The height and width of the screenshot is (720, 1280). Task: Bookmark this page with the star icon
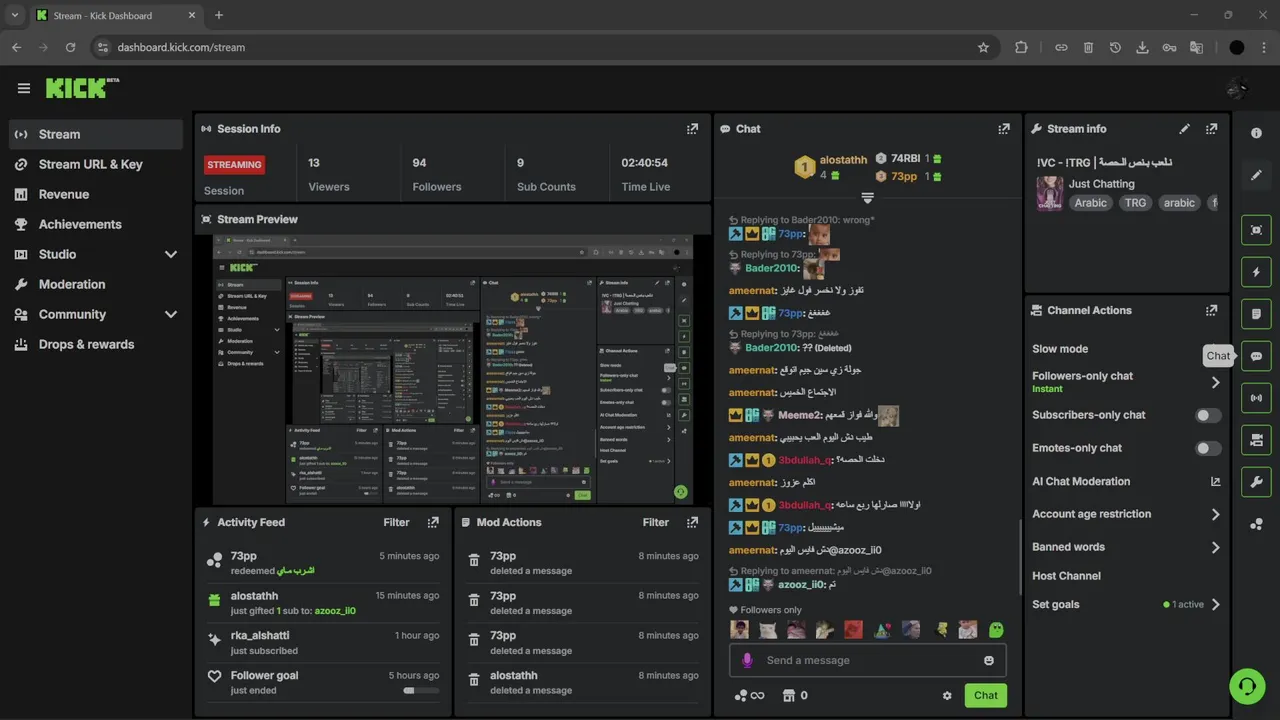[x=983, y=47]
